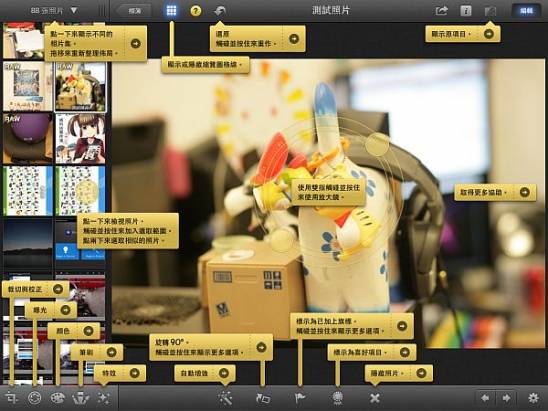
Task: Tap the auto-enhance magic wand icon
Action: [x=225, y=398]
